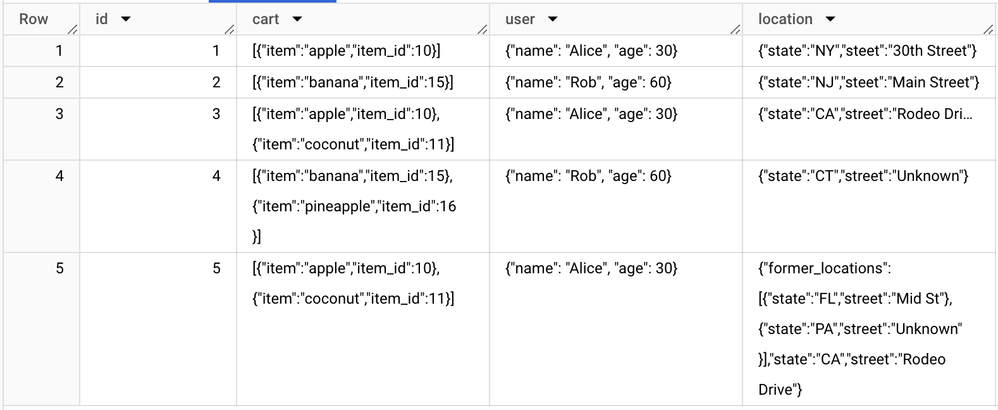The image size is (998, 410).
Task: Open the user column dropdown arrow
Action: pyautogui.click(x=552, y=19)
